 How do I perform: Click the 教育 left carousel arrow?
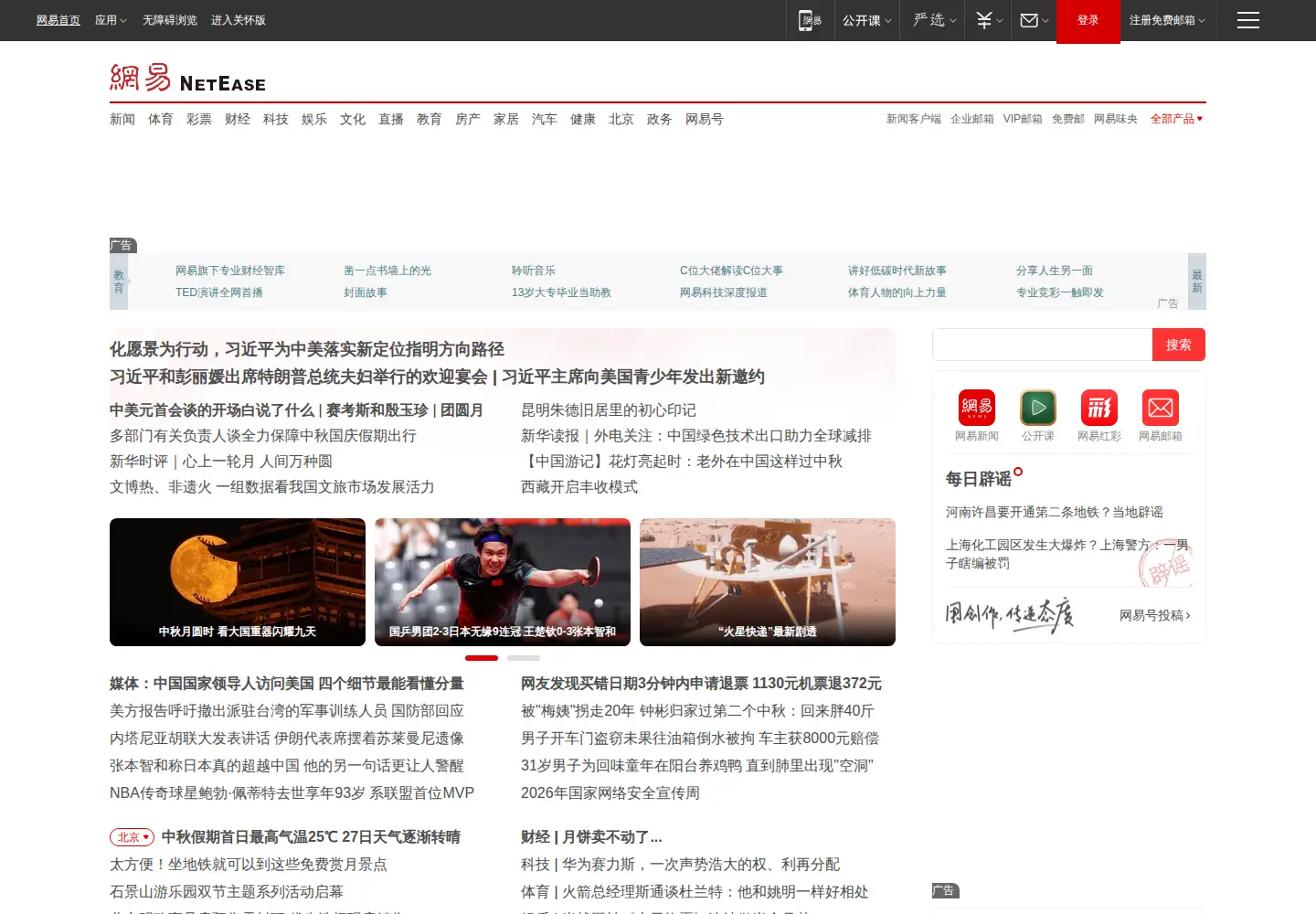coord(119,282)
